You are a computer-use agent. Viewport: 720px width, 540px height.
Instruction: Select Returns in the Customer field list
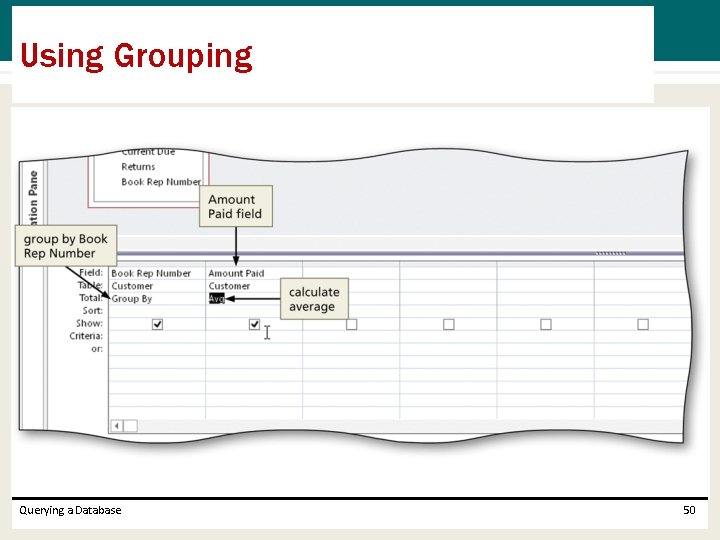click(x=138, y=167)
